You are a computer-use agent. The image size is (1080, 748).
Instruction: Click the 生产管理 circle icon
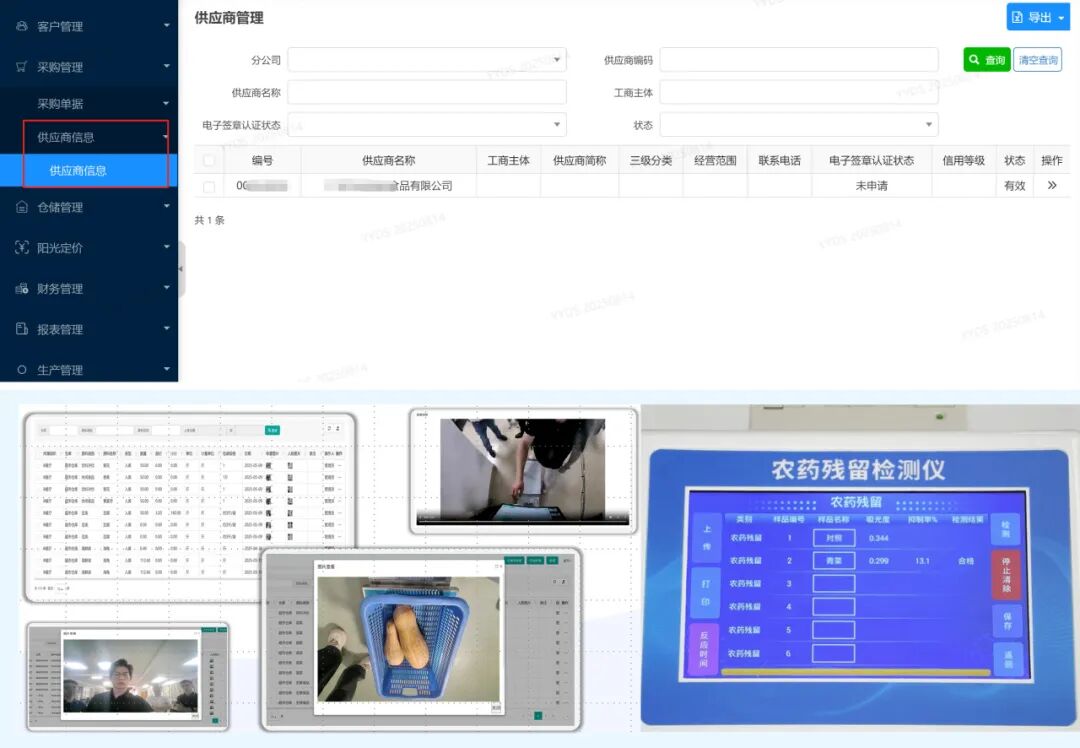tap(22, 370)
